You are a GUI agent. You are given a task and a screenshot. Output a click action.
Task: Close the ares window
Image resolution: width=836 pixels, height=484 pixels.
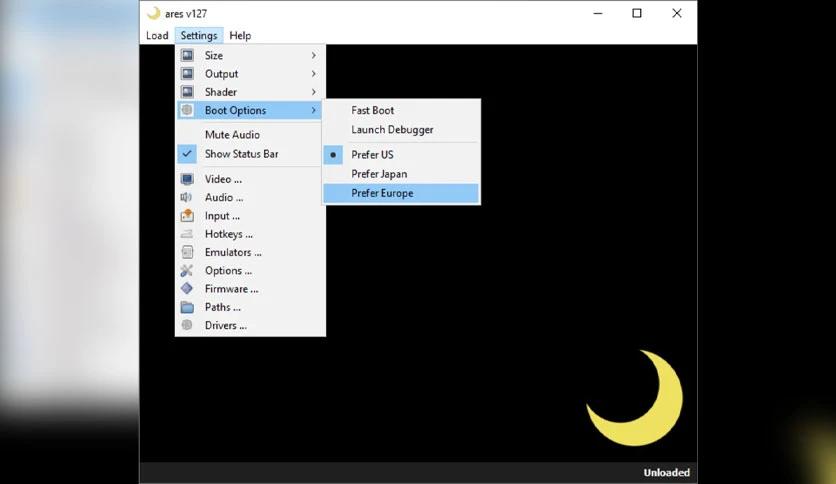click(677, 13)
